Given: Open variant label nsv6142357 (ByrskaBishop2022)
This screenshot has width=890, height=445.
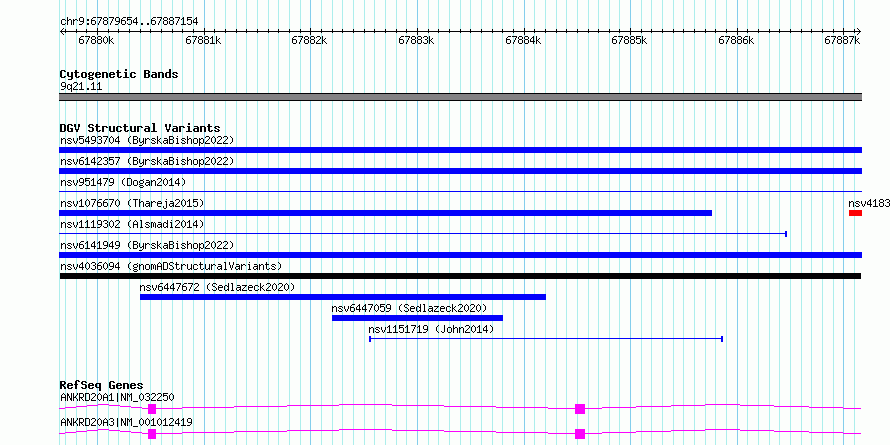Looking at the screenshot, I should coord(147,161).
